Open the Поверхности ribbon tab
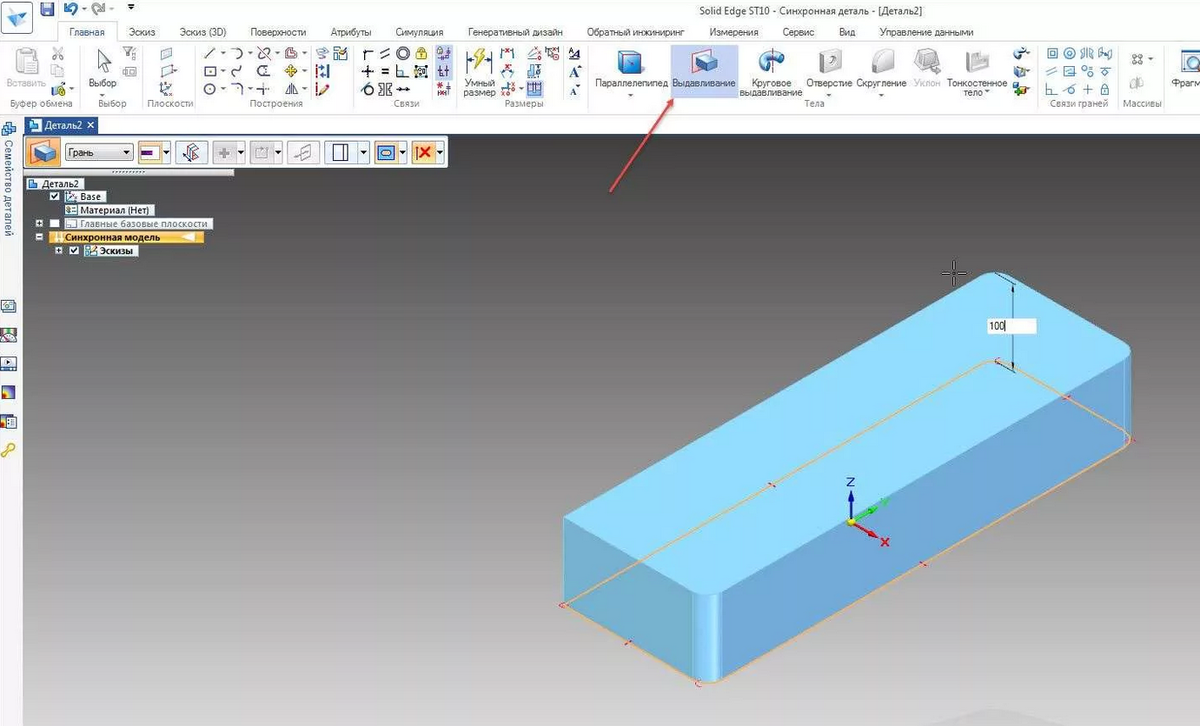Viewport: 1200px width, 726px height. coord(278,33)
